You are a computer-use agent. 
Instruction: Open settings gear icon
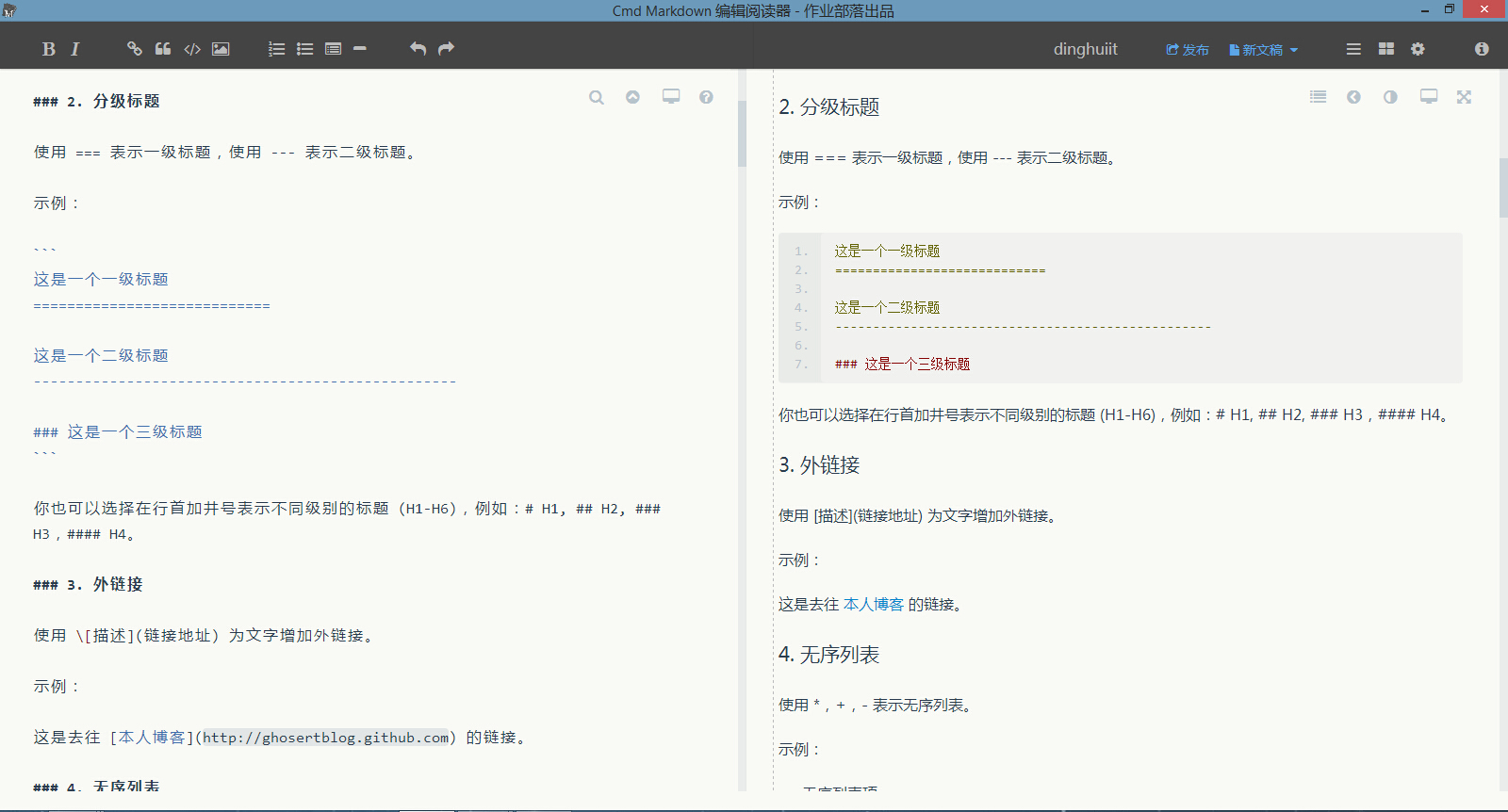1418,49
